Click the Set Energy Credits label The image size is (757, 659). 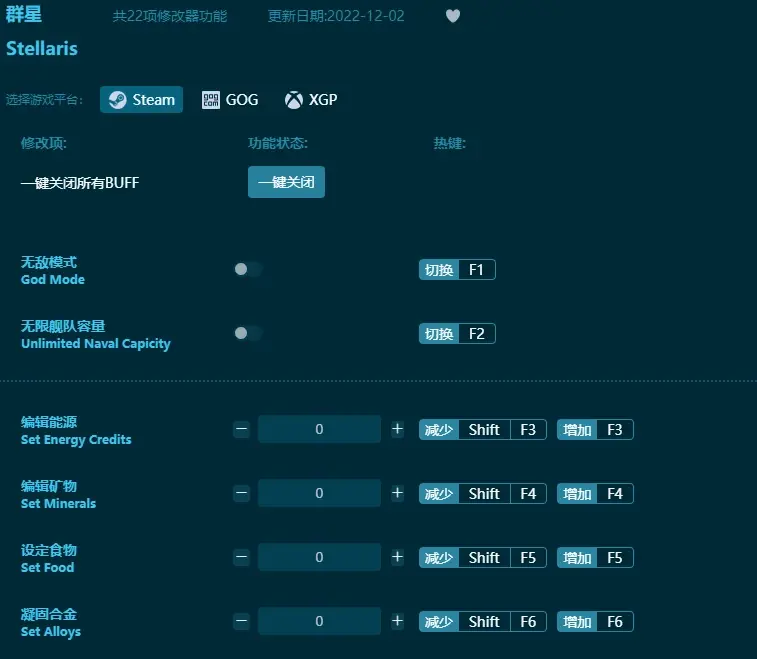[76, 439]
